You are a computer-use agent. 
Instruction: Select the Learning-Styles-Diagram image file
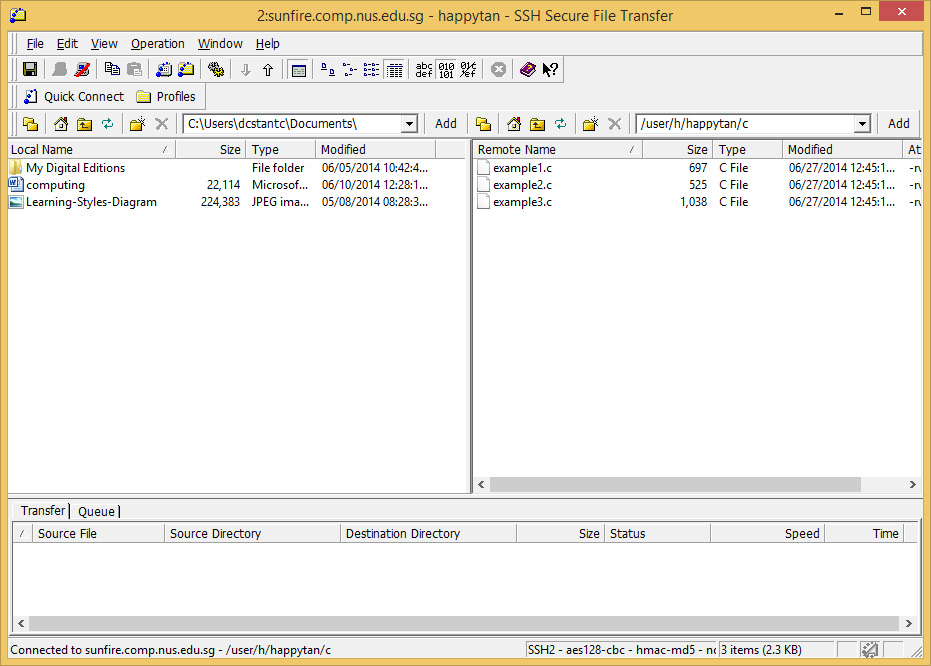[x=91, y=202]
